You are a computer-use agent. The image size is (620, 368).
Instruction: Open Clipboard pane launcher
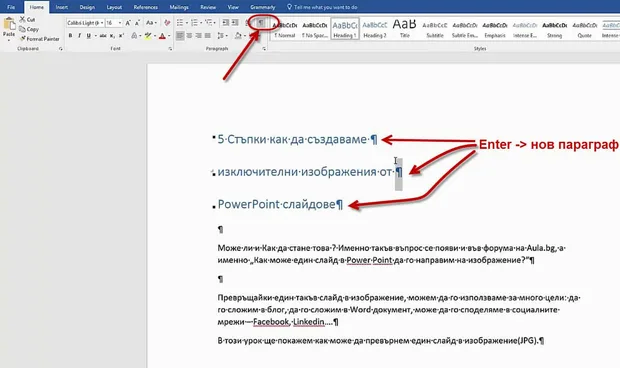(60, 49)
